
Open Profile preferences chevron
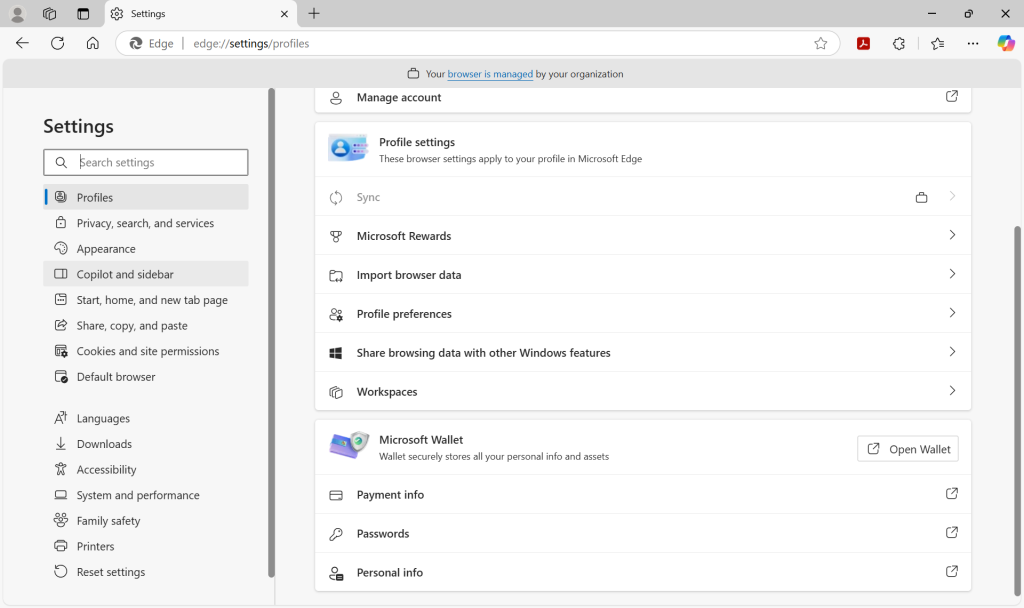(x=951, y=314)
